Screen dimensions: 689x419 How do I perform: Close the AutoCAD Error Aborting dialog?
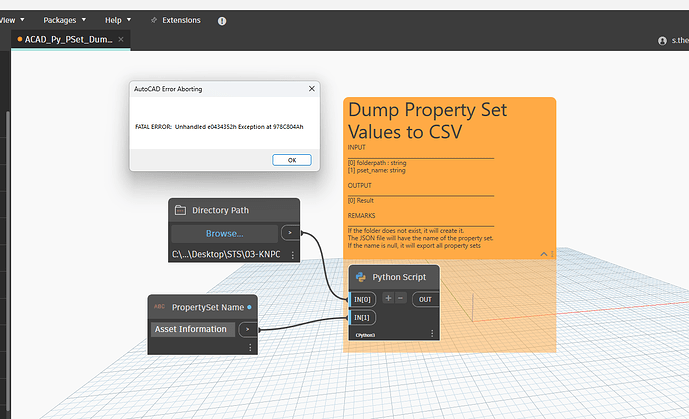(x=312, y=89)
